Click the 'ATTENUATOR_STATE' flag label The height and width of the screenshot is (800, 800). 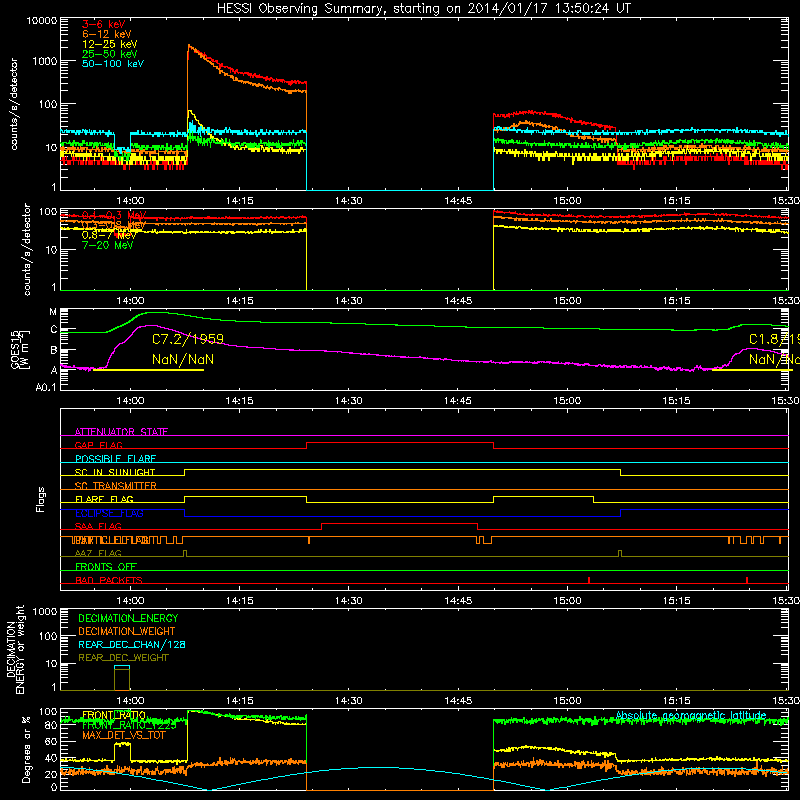(x=121, y=432)
